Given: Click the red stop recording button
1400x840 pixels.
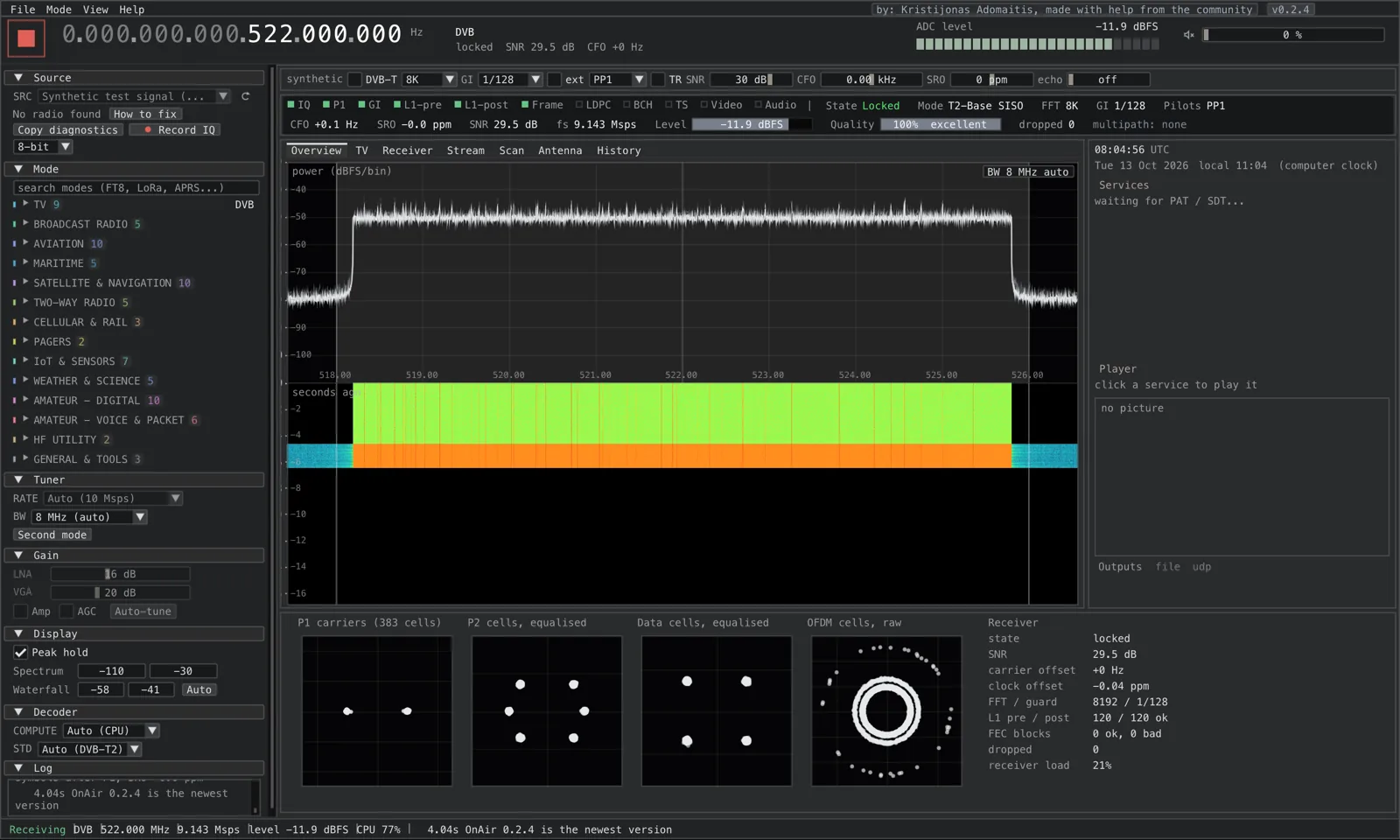Looking at the screenshot, I should 26,38.
